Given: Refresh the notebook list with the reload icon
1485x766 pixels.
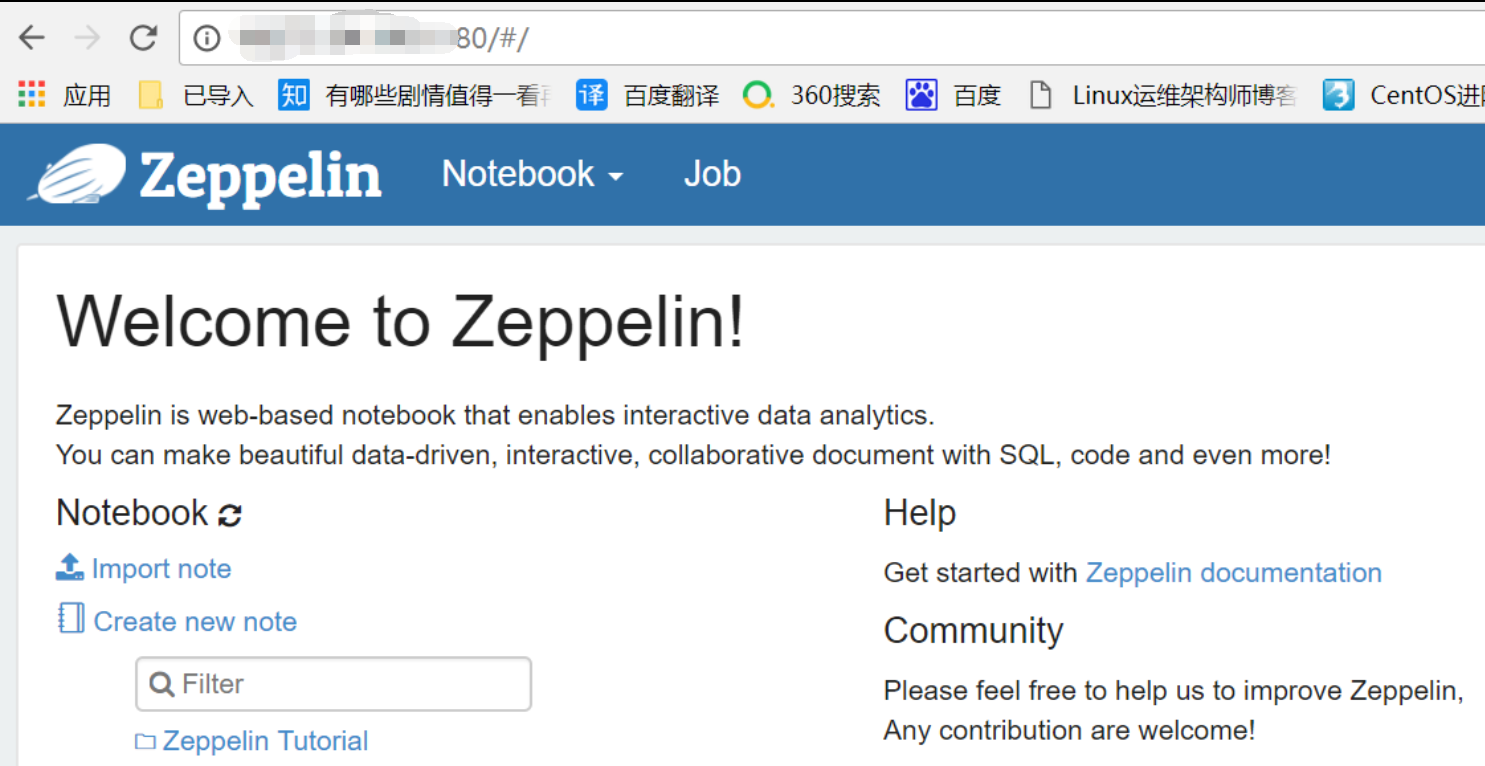Looking at the screenshot, I should tap(230, 513).
